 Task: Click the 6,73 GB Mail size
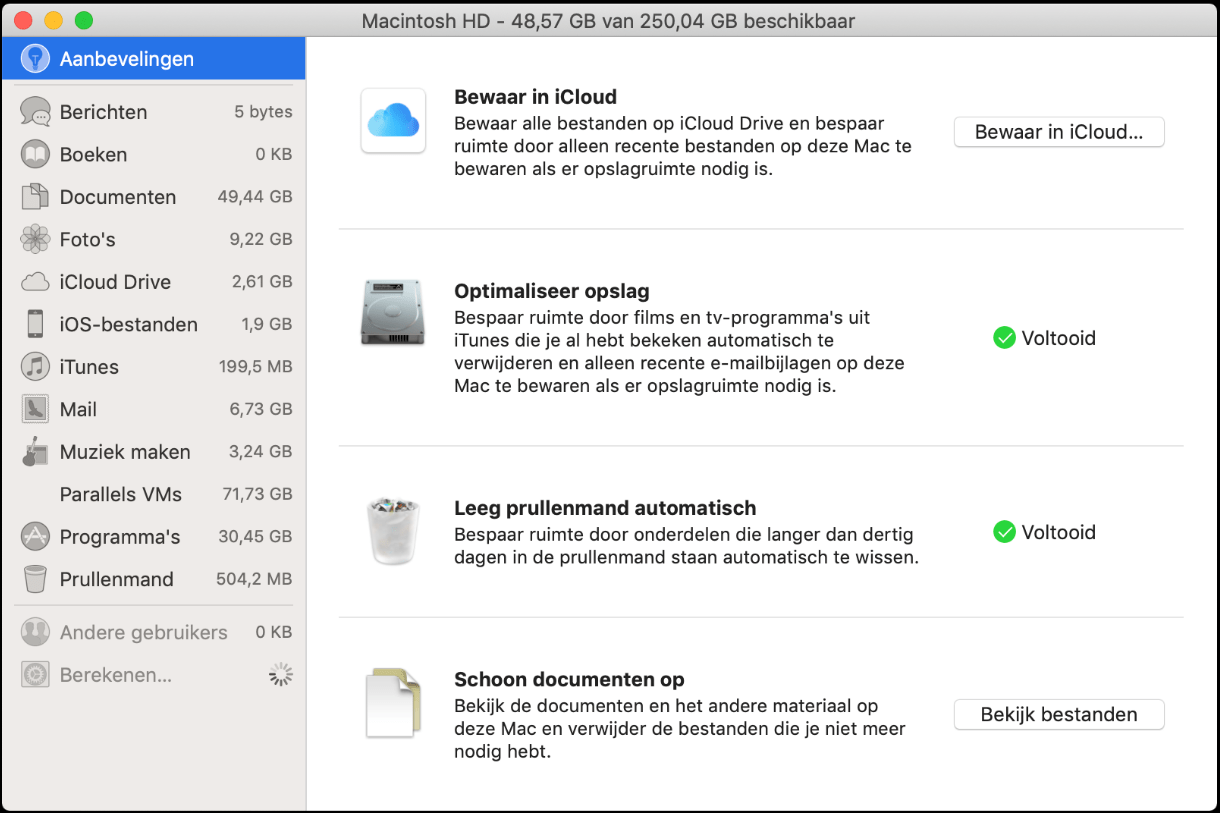261,409
